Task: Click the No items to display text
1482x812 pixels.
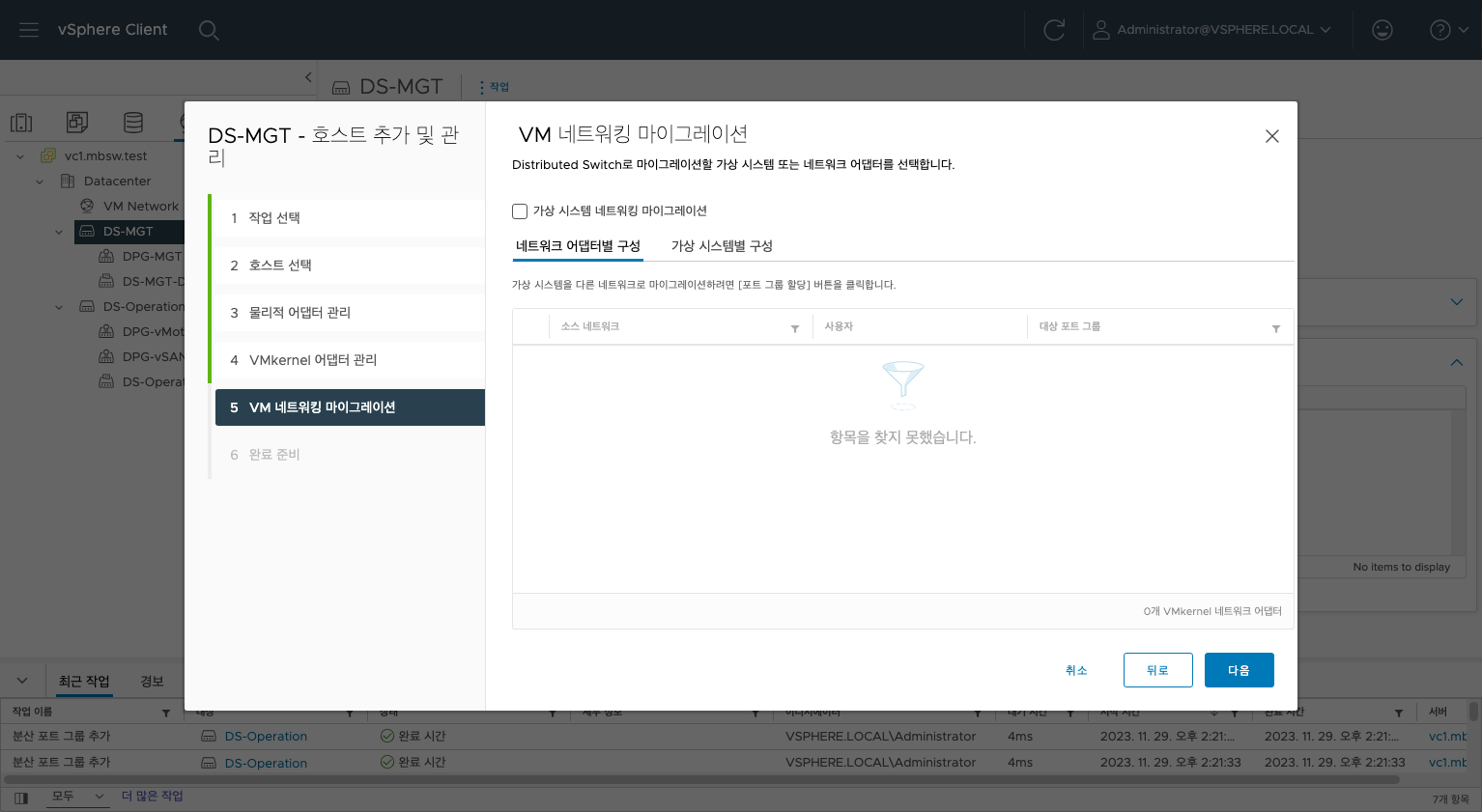Action: (x=1401, y=567)
